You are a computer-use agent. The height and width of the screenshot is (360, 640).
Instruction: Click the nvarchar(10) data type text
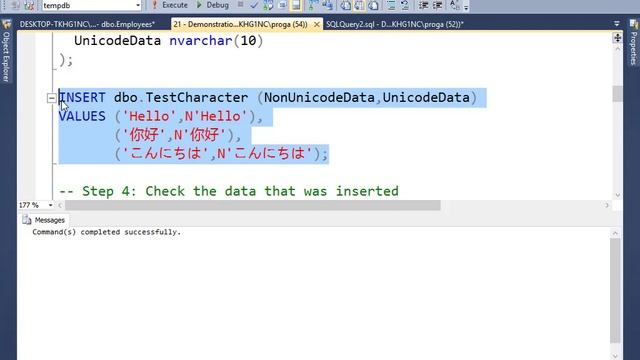coord(216,40)
